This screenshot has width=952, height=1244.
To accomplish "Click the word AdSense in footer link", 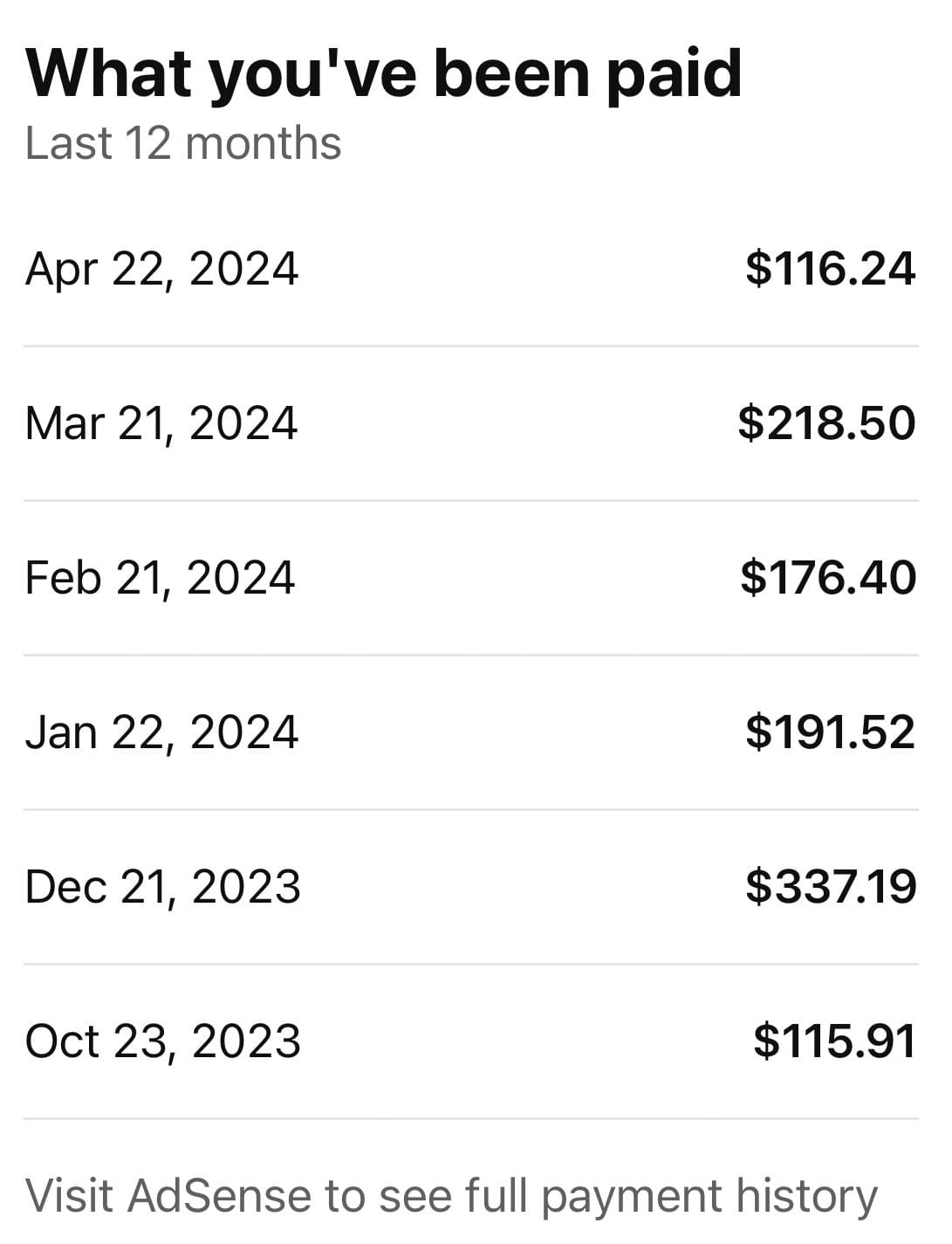I will tap(219, 1195).
